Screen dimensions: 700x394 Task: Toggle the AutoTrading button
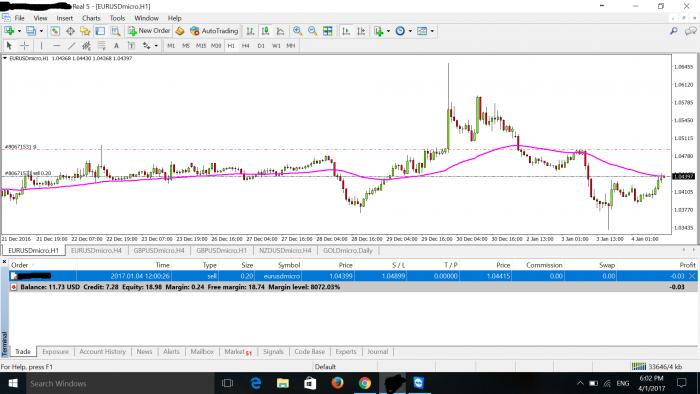(213, 31)
